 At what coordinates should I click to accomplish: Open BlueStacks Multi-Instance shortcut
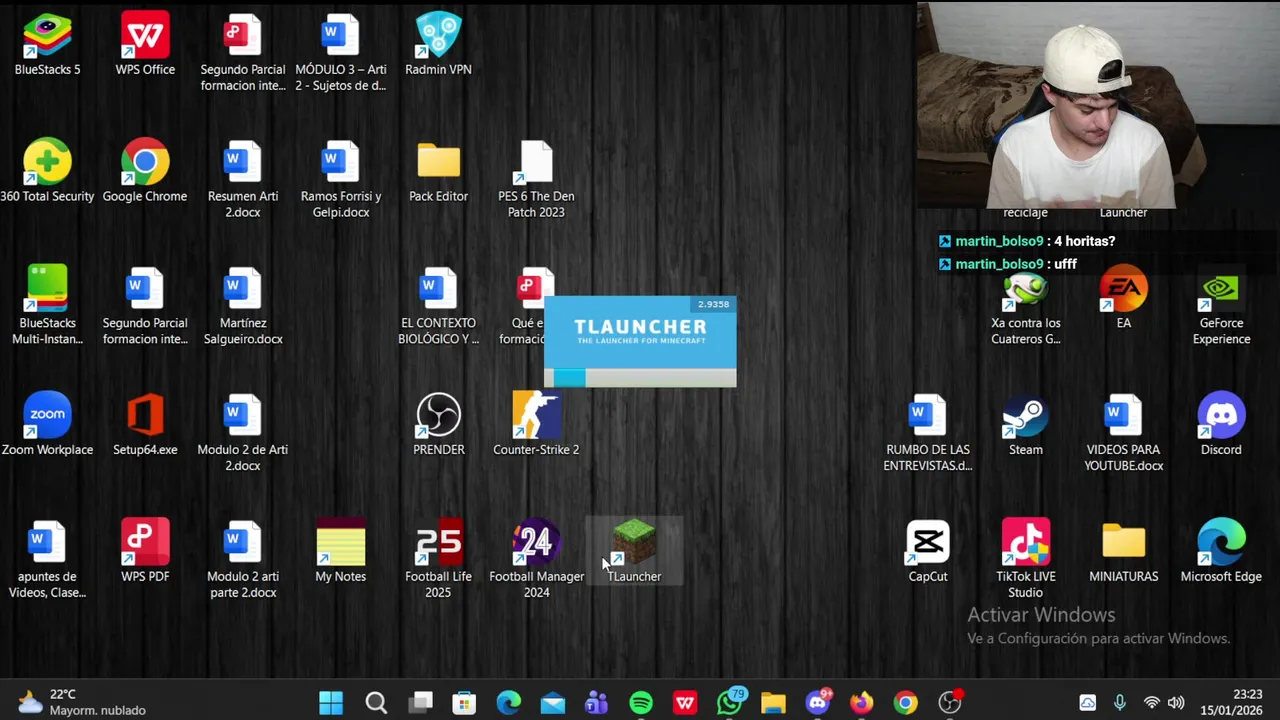pos(47,306)
